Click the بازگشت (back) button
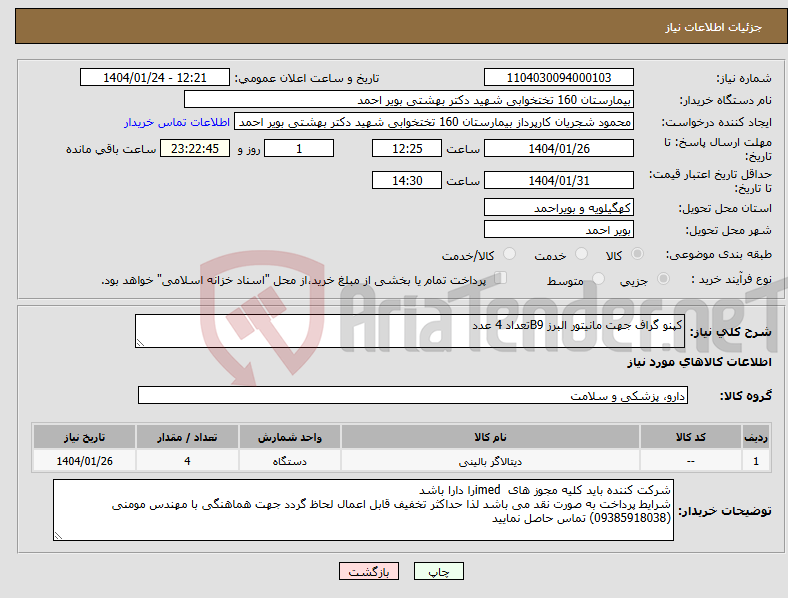The image size is (788, 598). tap(369, 571)
